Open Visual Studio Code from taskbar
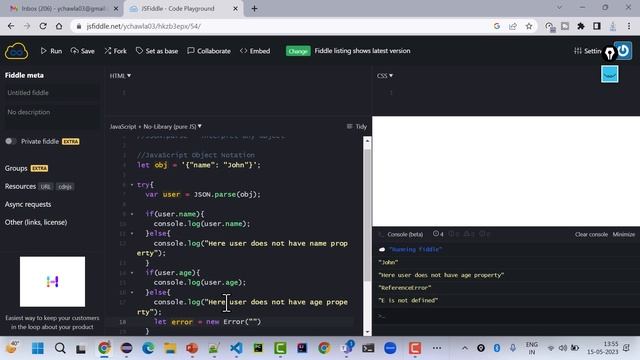This screenshot has width=640, height=360. [x=236, y=348]
